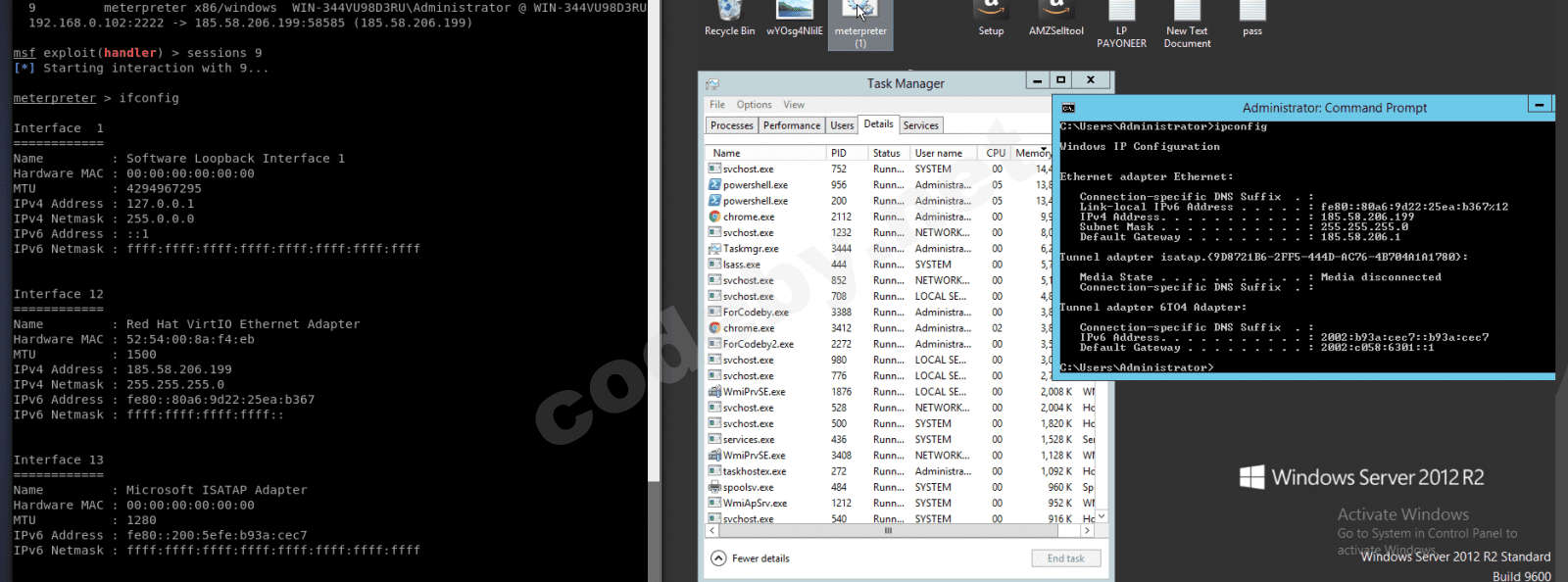The height and width of the screenshot is (582, 1568).
Task: Select the AMZSelltool desktop shortcut
Action: 1055,14
